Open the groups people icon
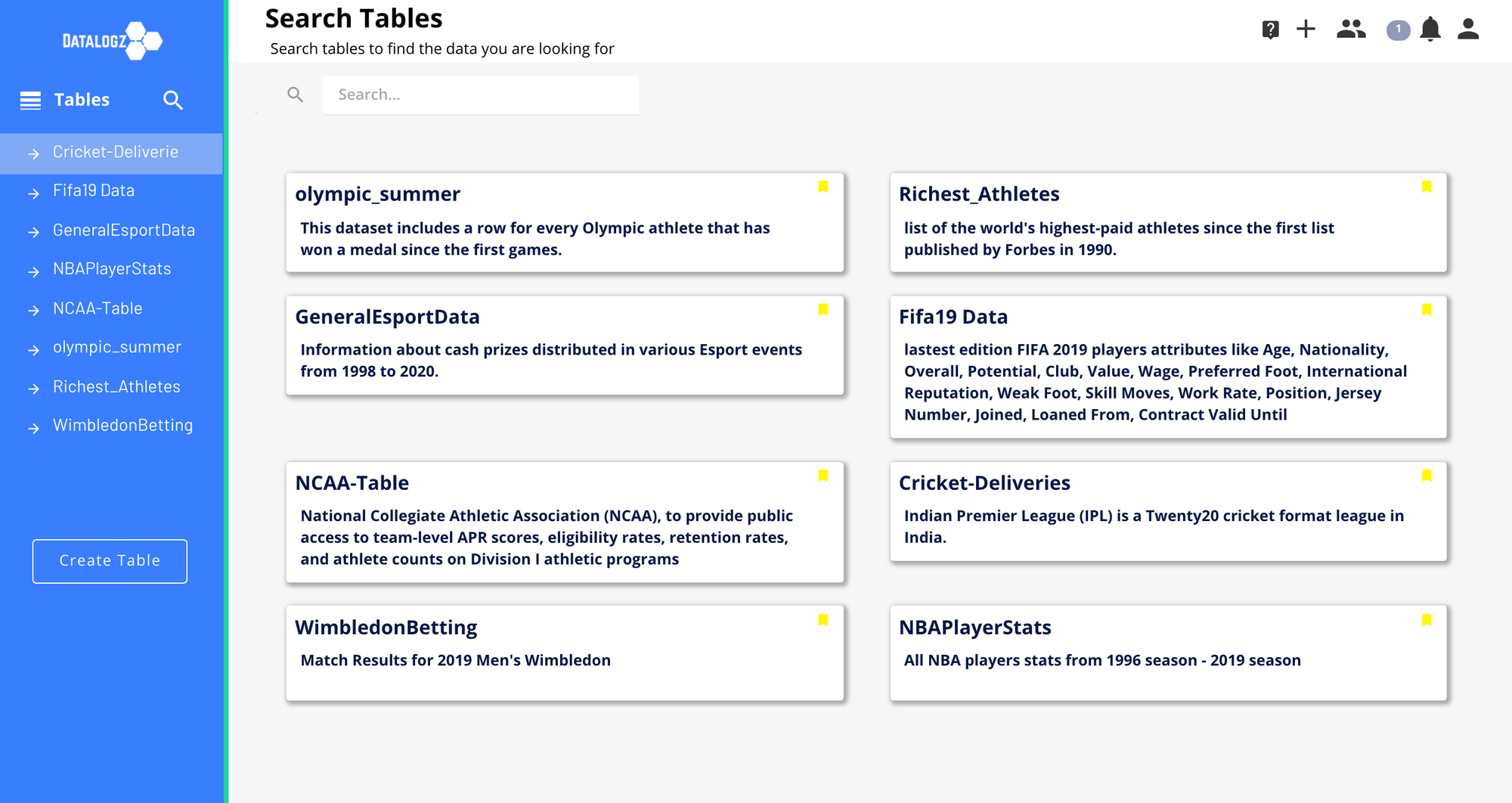Screen dimensions: 1512x803 pyautogui.click(x=1351, y=29)
